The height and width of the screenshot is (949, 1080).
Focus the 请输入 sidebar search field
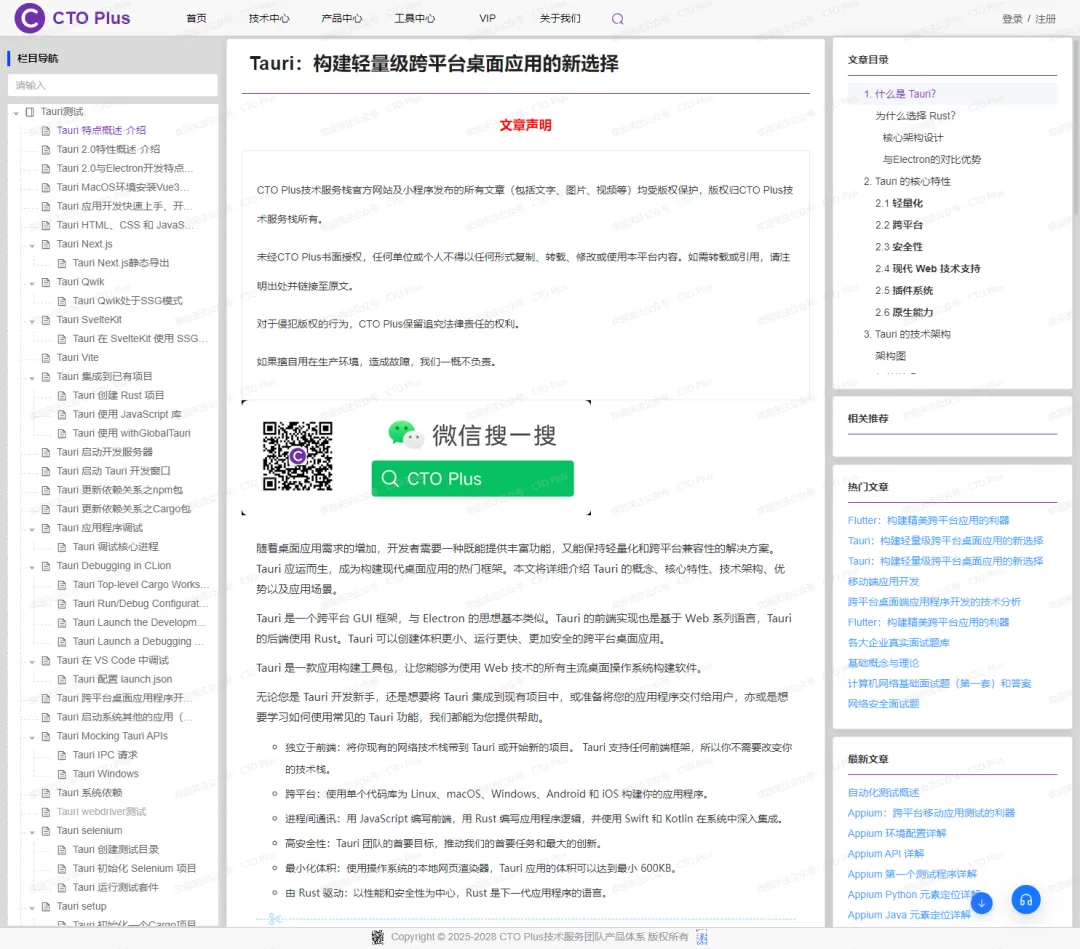[112, 85]
